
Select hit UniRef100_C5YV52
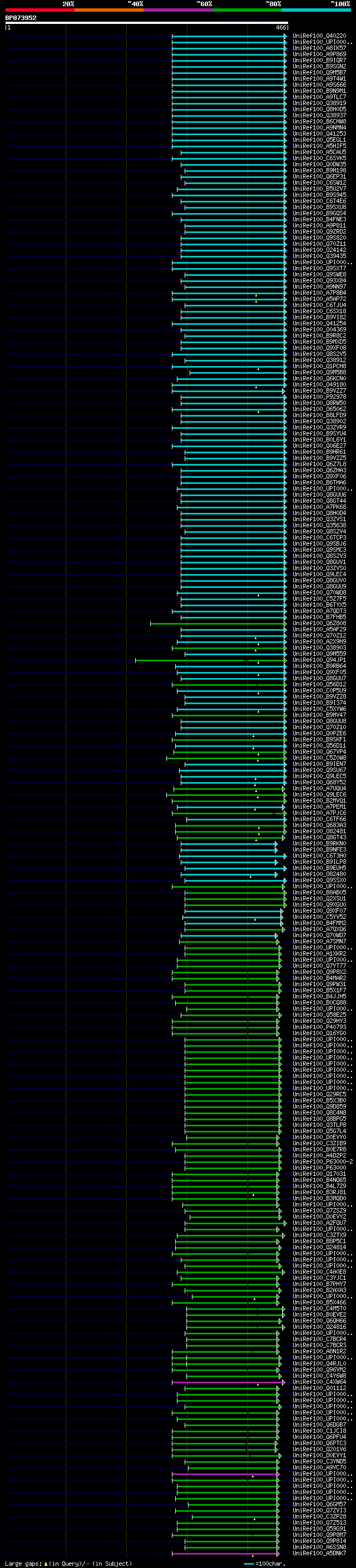pos(319,917)
